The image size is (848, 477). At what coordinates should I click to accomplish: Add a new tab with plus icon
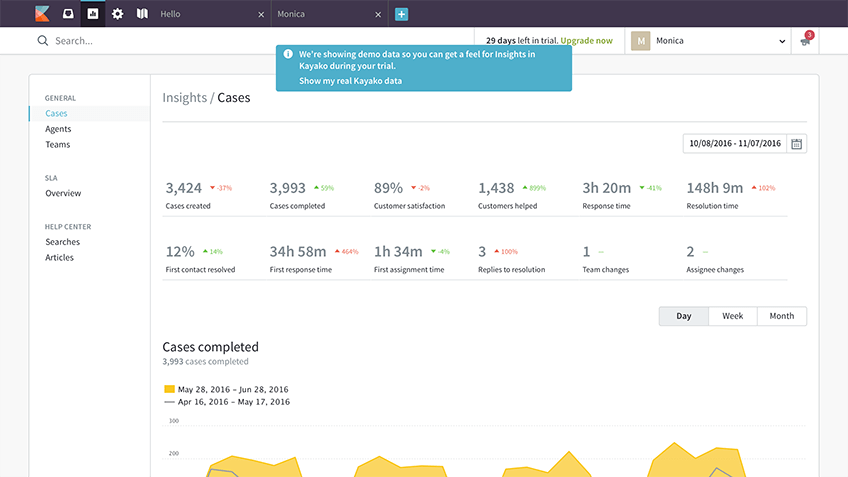(401, 14)
